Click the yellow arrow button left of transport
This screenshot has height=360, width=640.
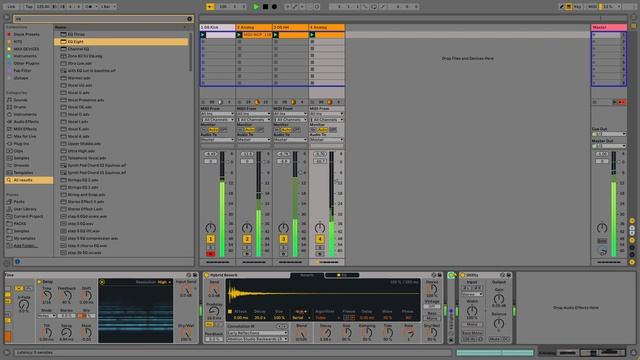pyautogui.click(x=210, y=7)
